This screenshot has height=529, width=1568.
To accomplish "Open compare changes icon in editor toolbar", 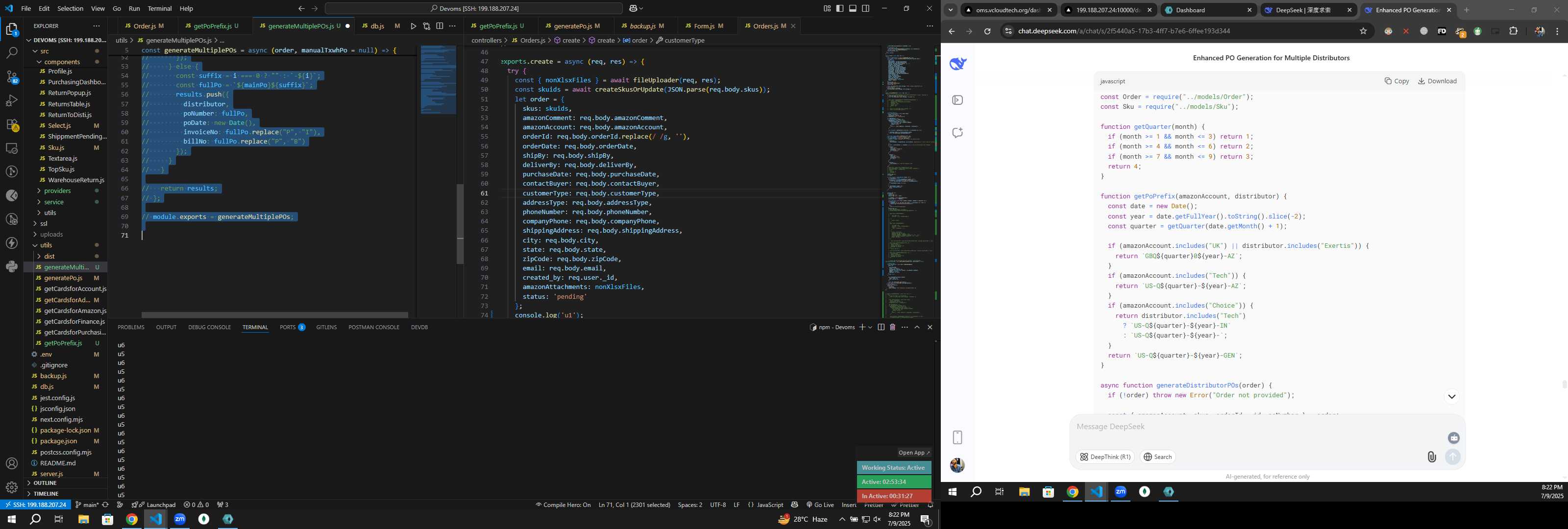I will tap(426, 26).
